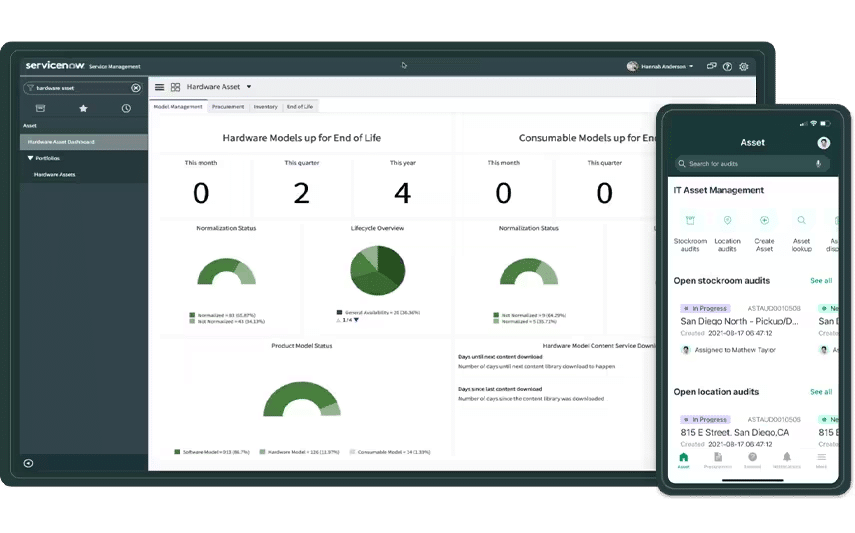Click the hamburger menu beside the dashboard name

[159, 87]
